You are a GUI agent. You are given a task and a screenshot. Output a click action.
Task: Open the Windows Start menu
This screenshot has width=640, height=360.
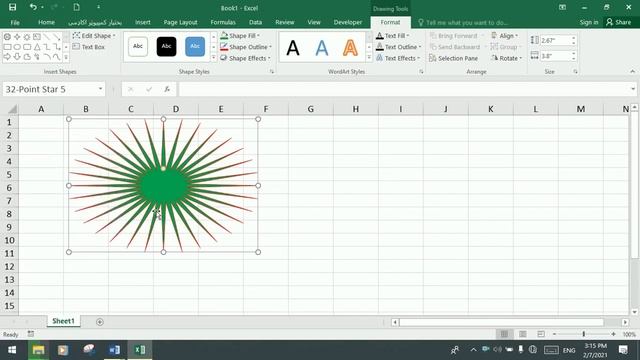(x=12, y=350)
